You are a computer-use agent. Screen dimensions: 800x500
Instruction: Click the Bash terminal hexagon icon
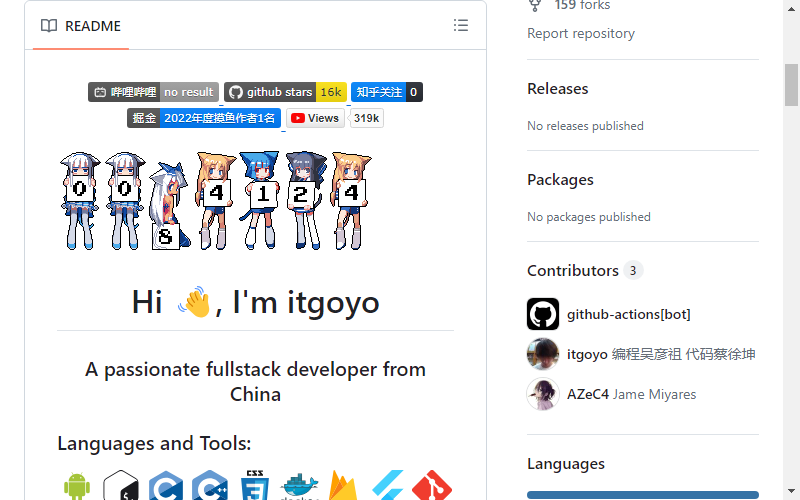pos(121,485)
